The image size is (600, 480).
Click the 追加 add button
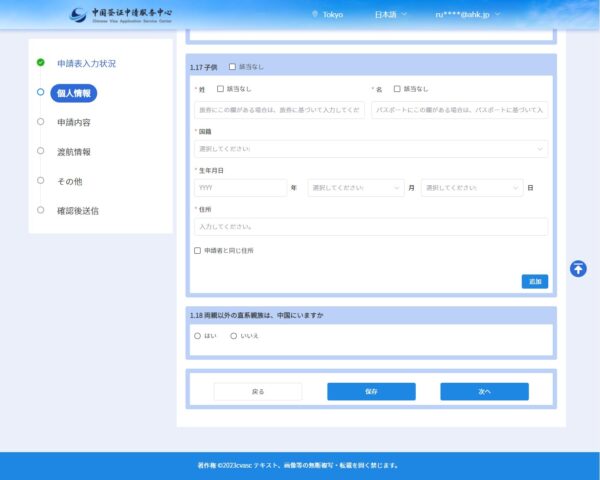(534, 282)
